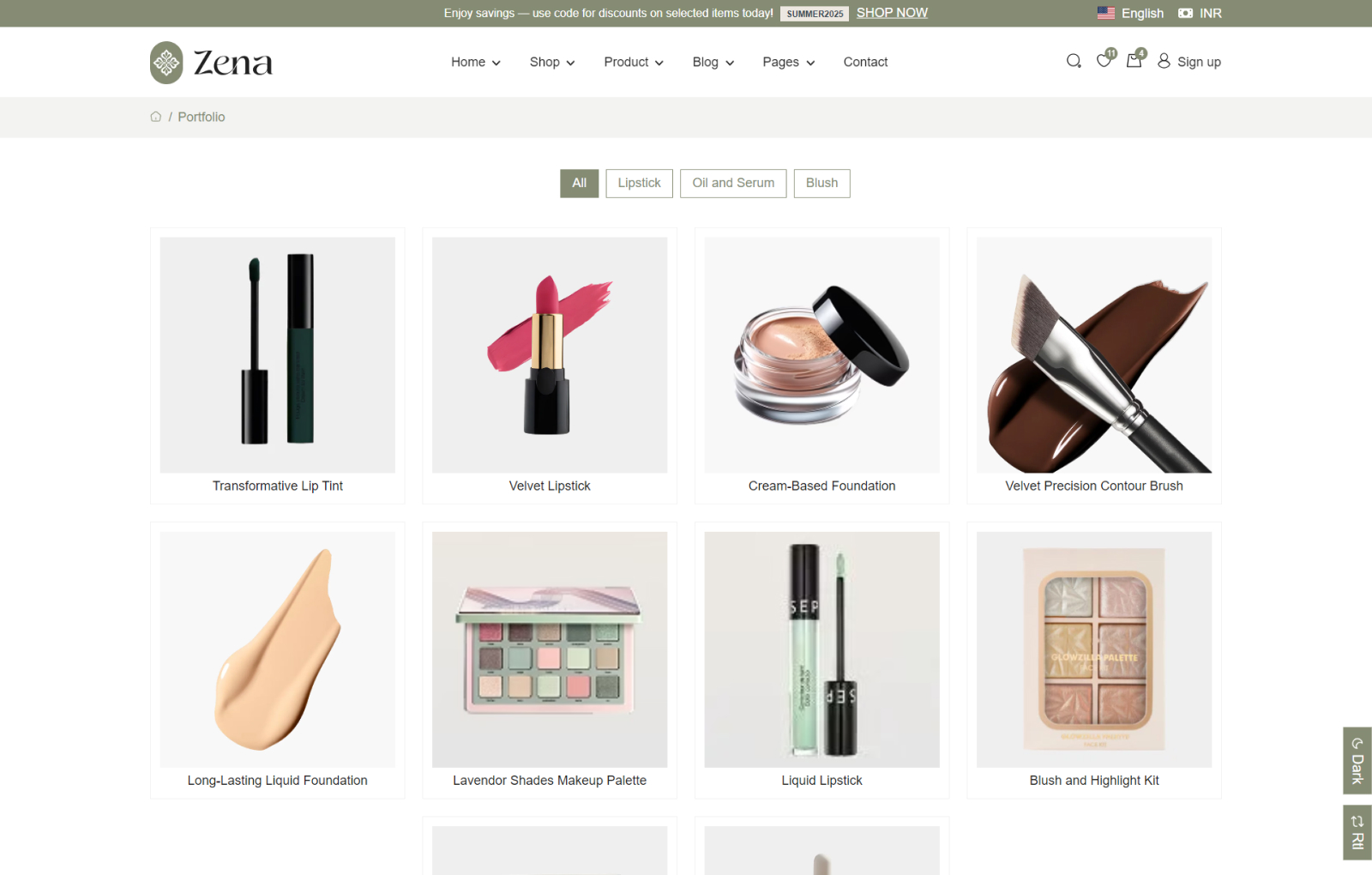Click the user account icon
Image resolution: width=1372 pixels, height=875 pixels.
pyautogui.click(x=1164, y=61)
